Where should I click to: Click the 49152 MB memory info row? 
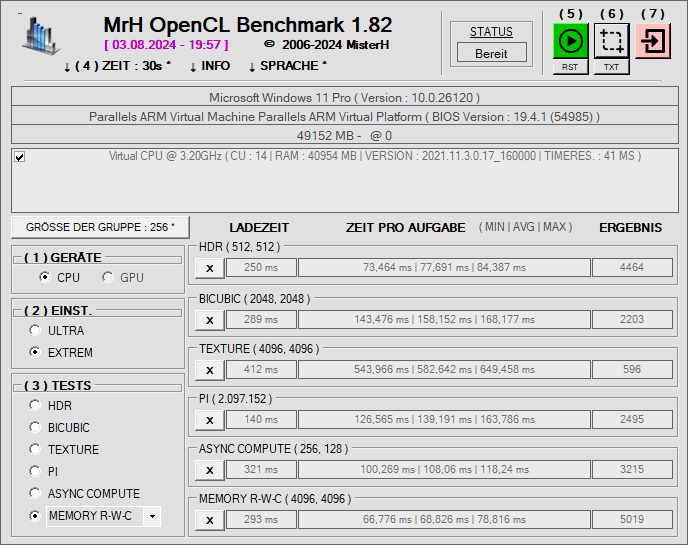tap(345, 135)
